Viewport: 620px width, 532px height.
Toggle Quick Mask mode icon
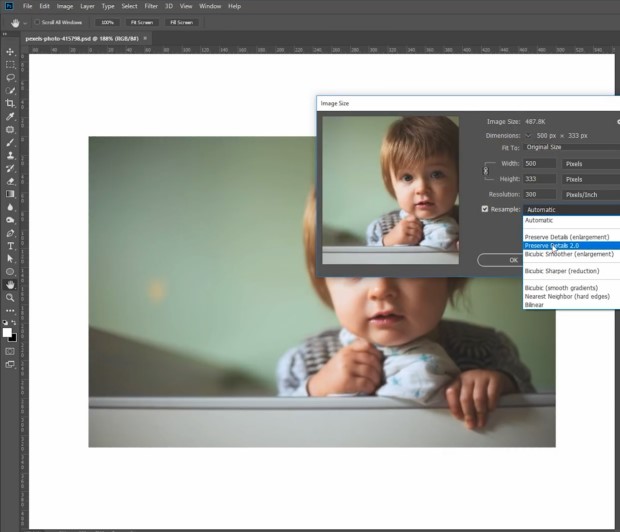point(10,351)
